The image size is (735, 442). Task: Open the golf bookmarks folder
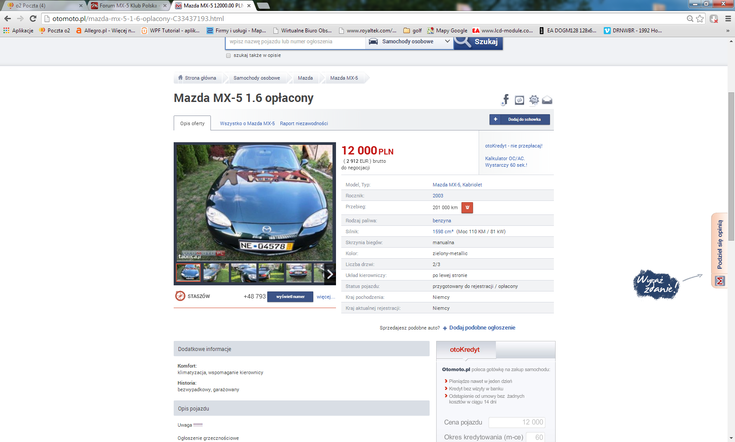[x=412, y=30]
